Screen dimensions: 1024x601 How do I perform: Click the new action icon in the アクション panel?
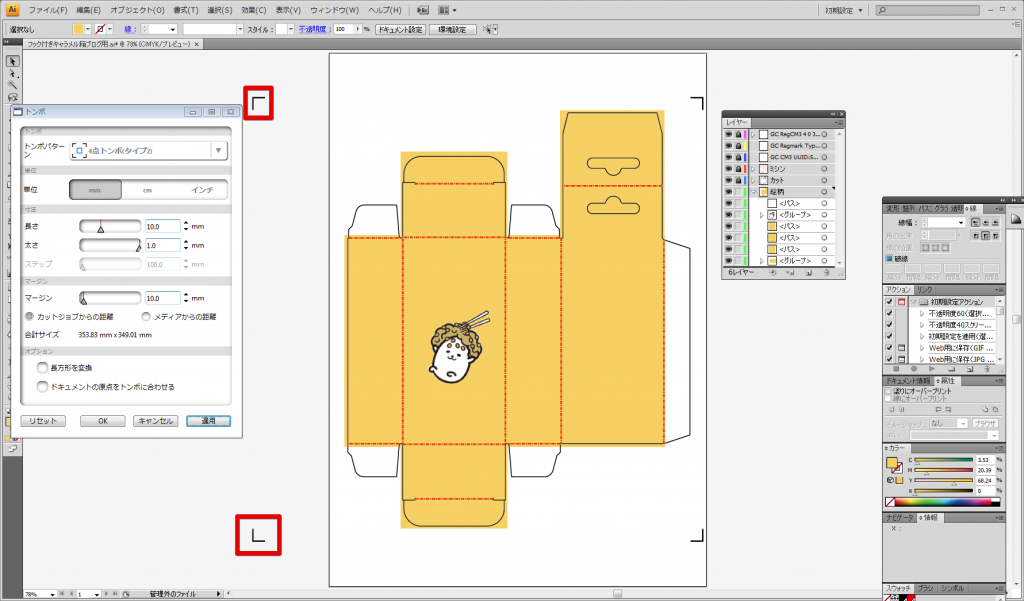coord(970,369)
